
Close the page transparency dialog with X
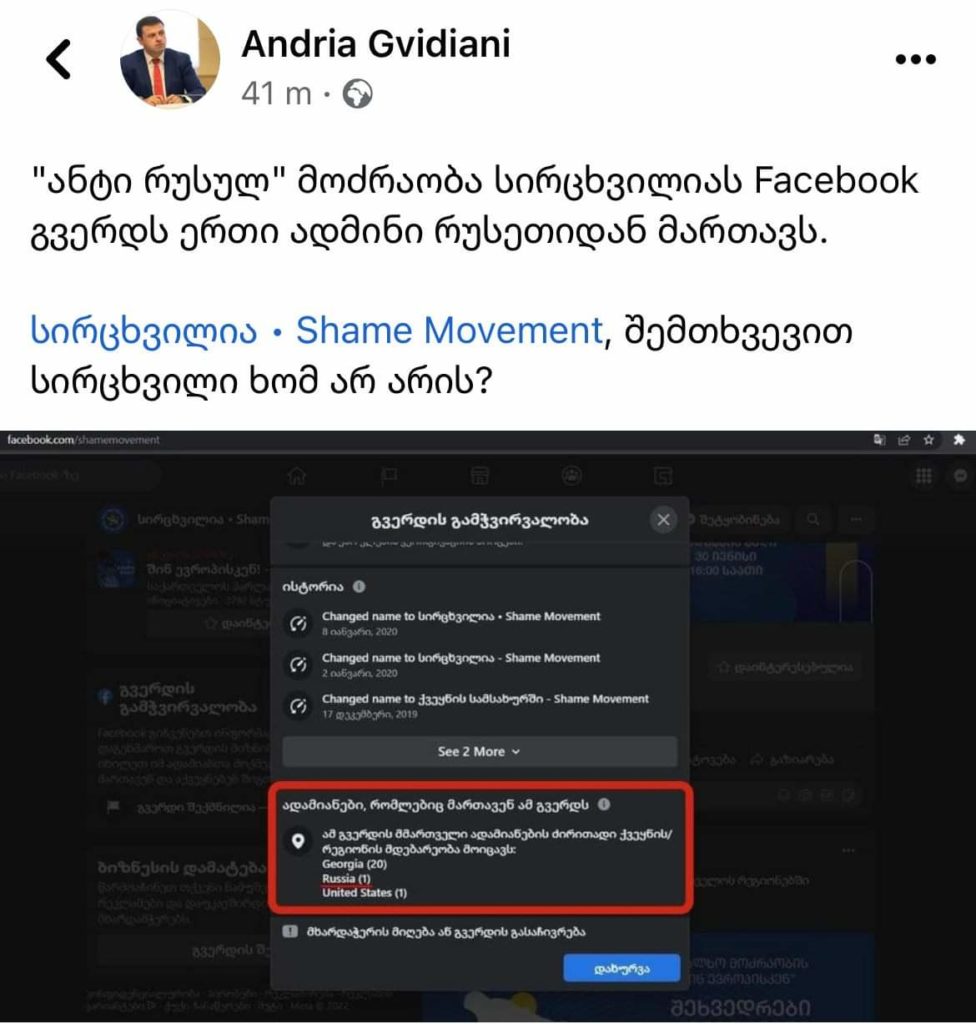coord(663,520)
